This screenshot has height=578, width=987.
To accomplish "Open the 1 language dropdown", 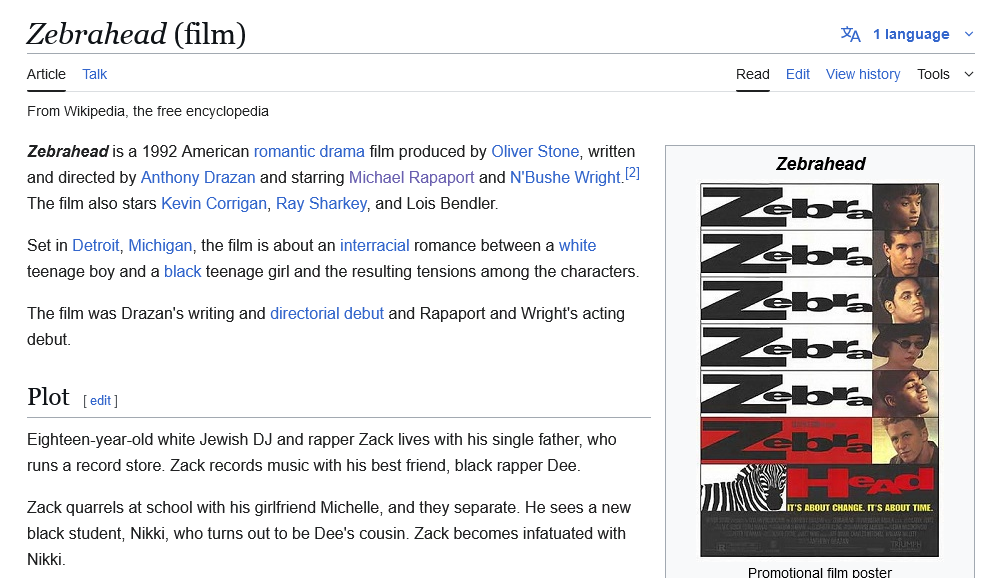I will pos(910,34).
